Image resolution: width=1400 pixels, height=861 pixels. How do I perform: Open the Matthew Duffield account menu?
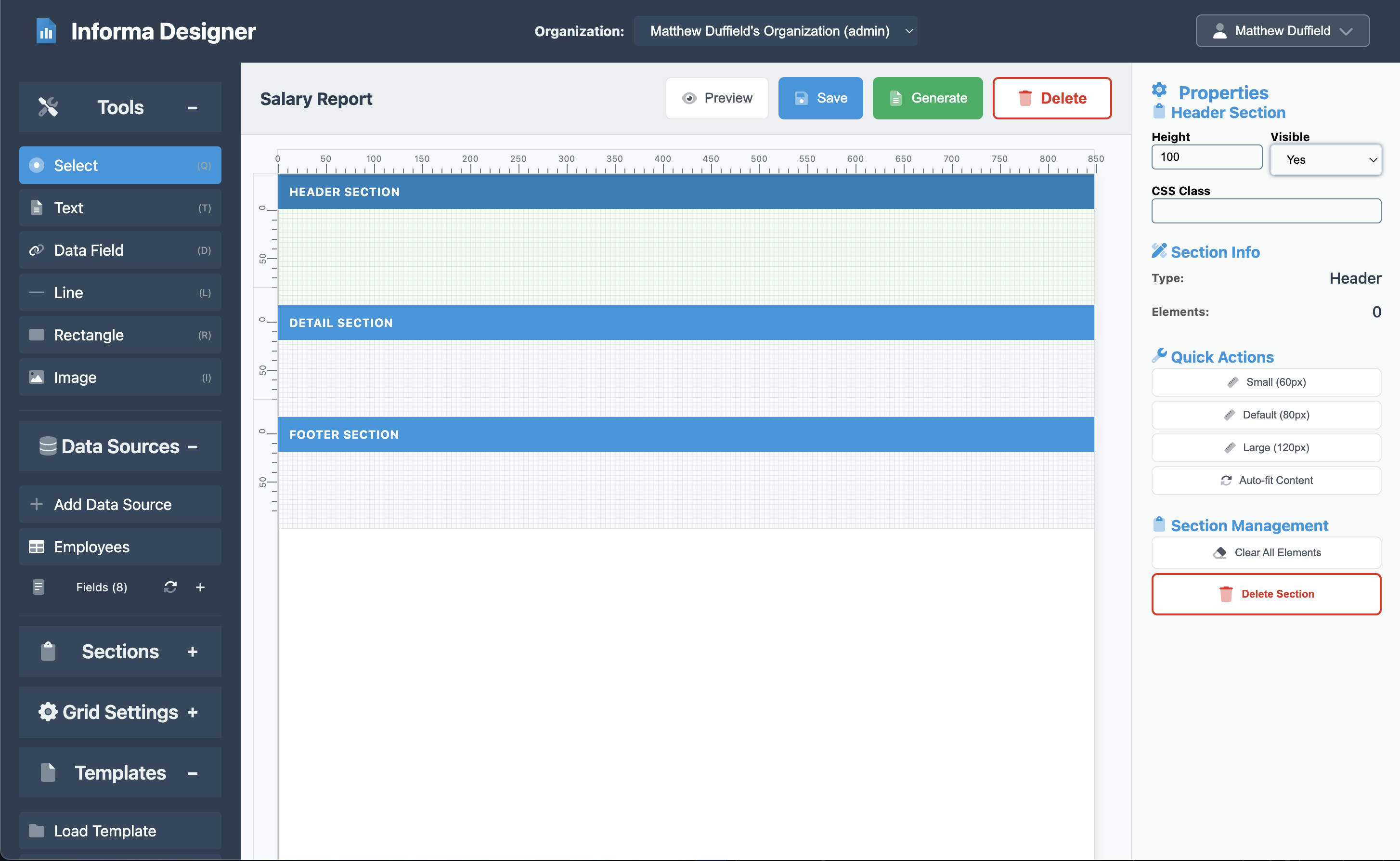(1282, 31)
